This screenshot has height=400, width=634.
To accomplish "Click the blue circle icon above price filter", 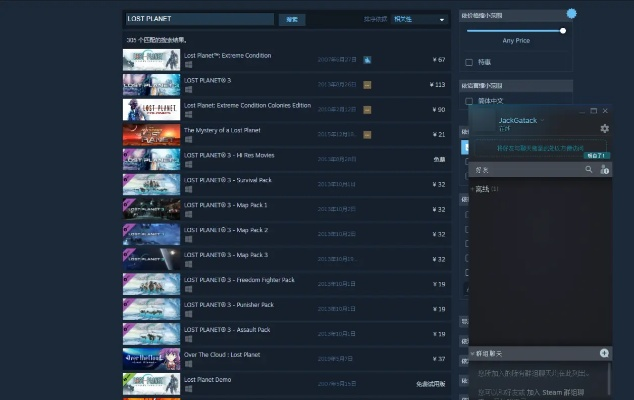I will [x=572, y=14].
